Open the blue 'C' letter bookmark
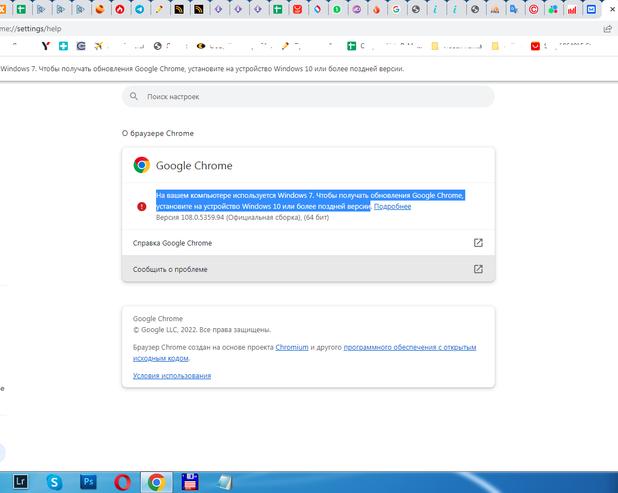Viewport: 618px width, 493px height. pos(81,46)
